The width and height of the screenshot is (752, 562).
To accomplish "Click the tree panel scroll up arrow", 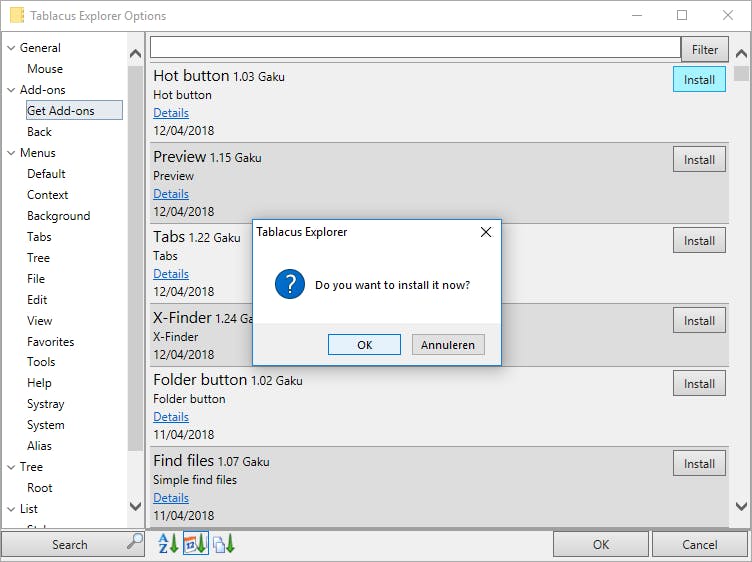I will [136, 54].
